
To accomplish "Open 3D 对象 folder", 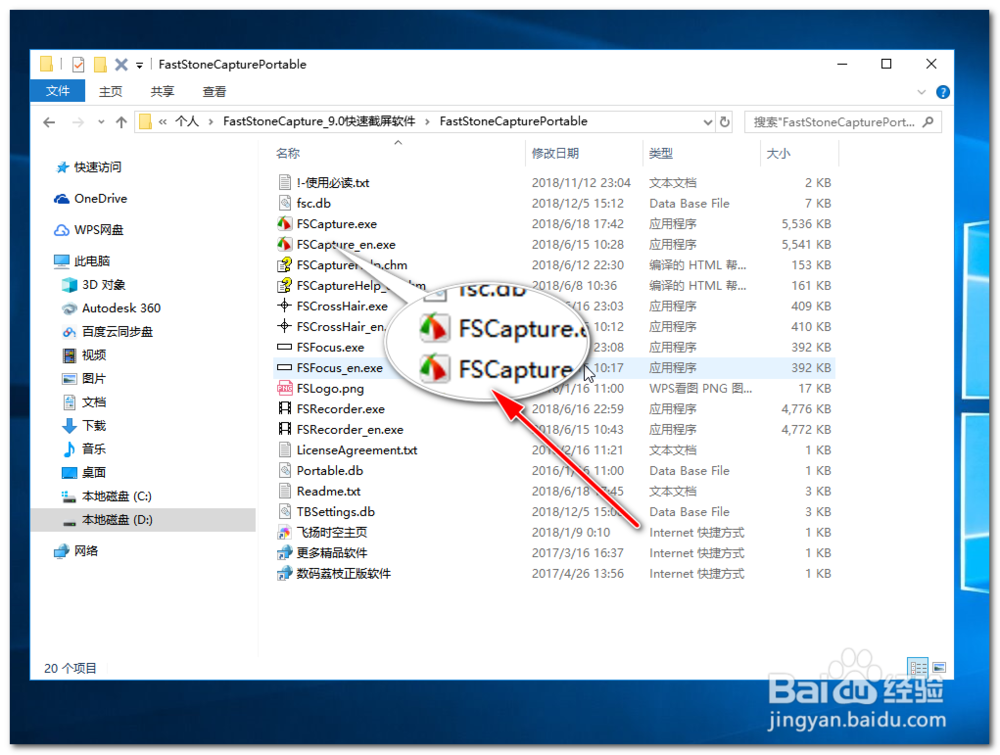I will tap(94, 284).
